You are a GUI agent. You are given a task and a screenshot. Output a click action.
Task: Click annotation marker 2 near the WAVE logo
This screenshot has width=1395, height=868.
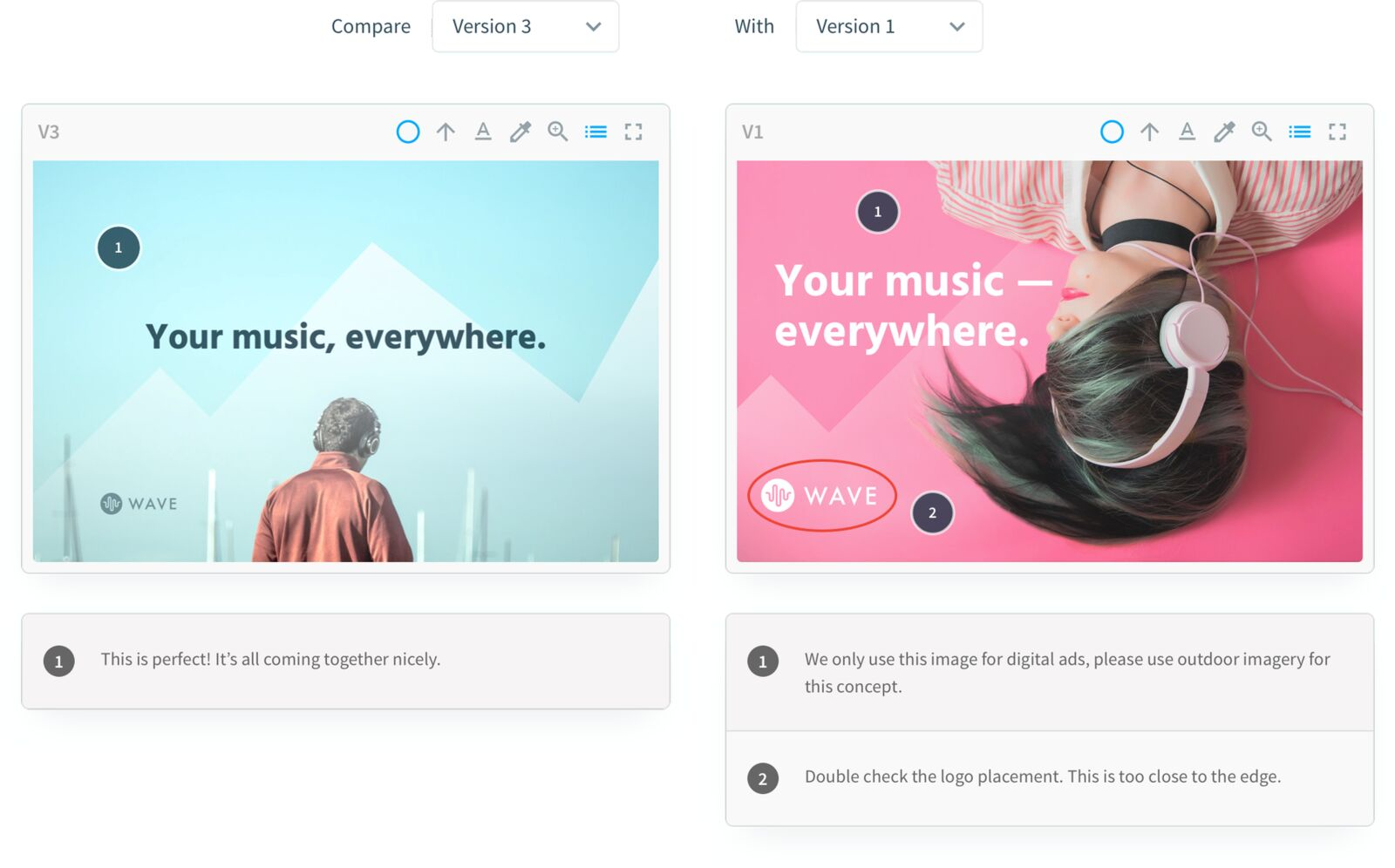[x=932, y=512]
